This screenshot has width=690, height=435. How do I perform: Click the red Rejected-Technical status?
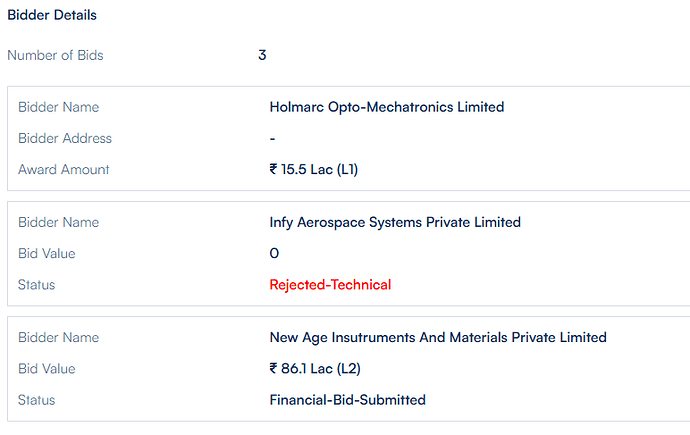pos(330,285)
